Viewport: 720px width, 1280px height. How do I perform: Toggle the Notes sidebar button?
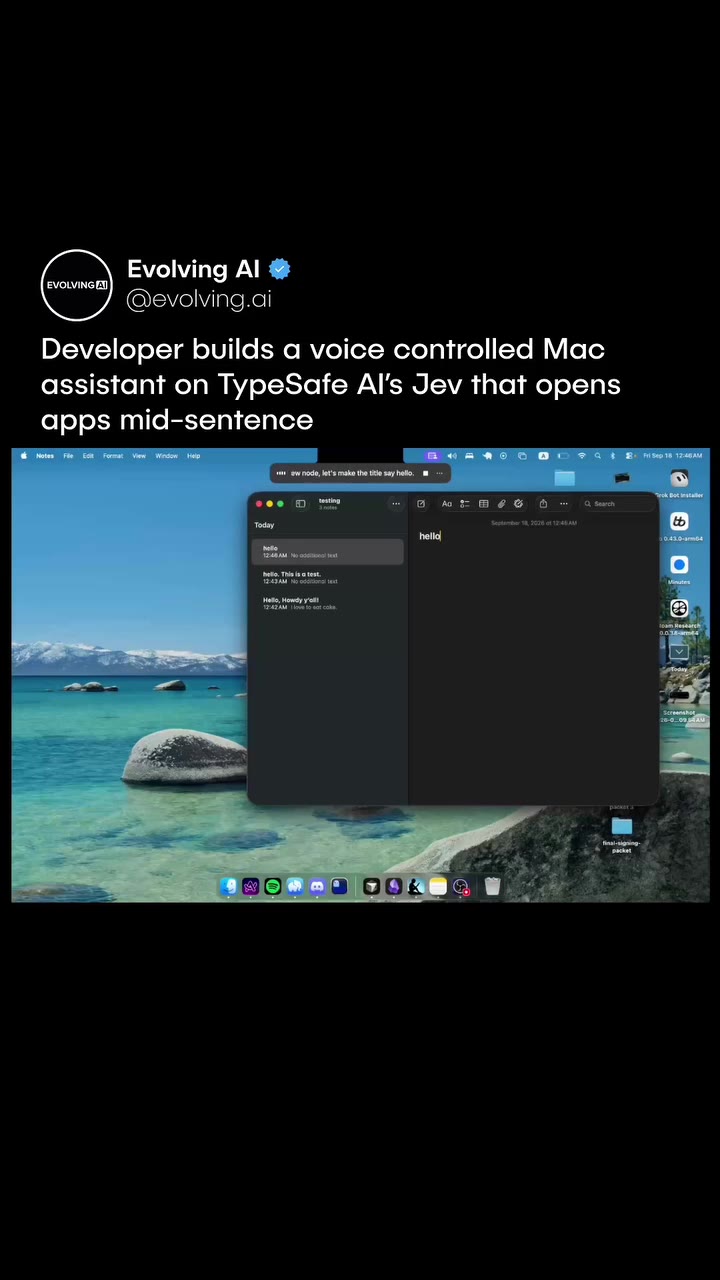(x=300, y=504)
